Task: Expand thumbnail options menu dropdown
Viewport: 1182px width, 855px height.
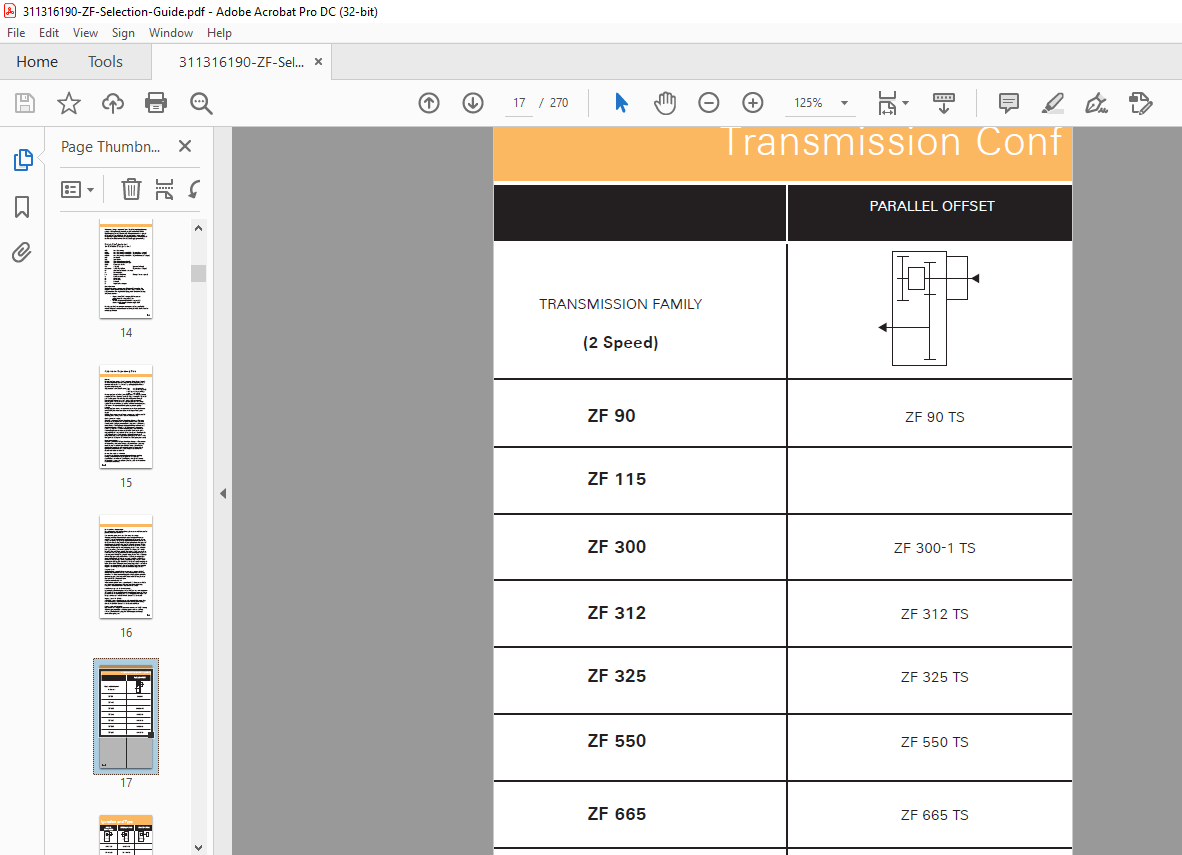Action: click(x=78, y=189)
